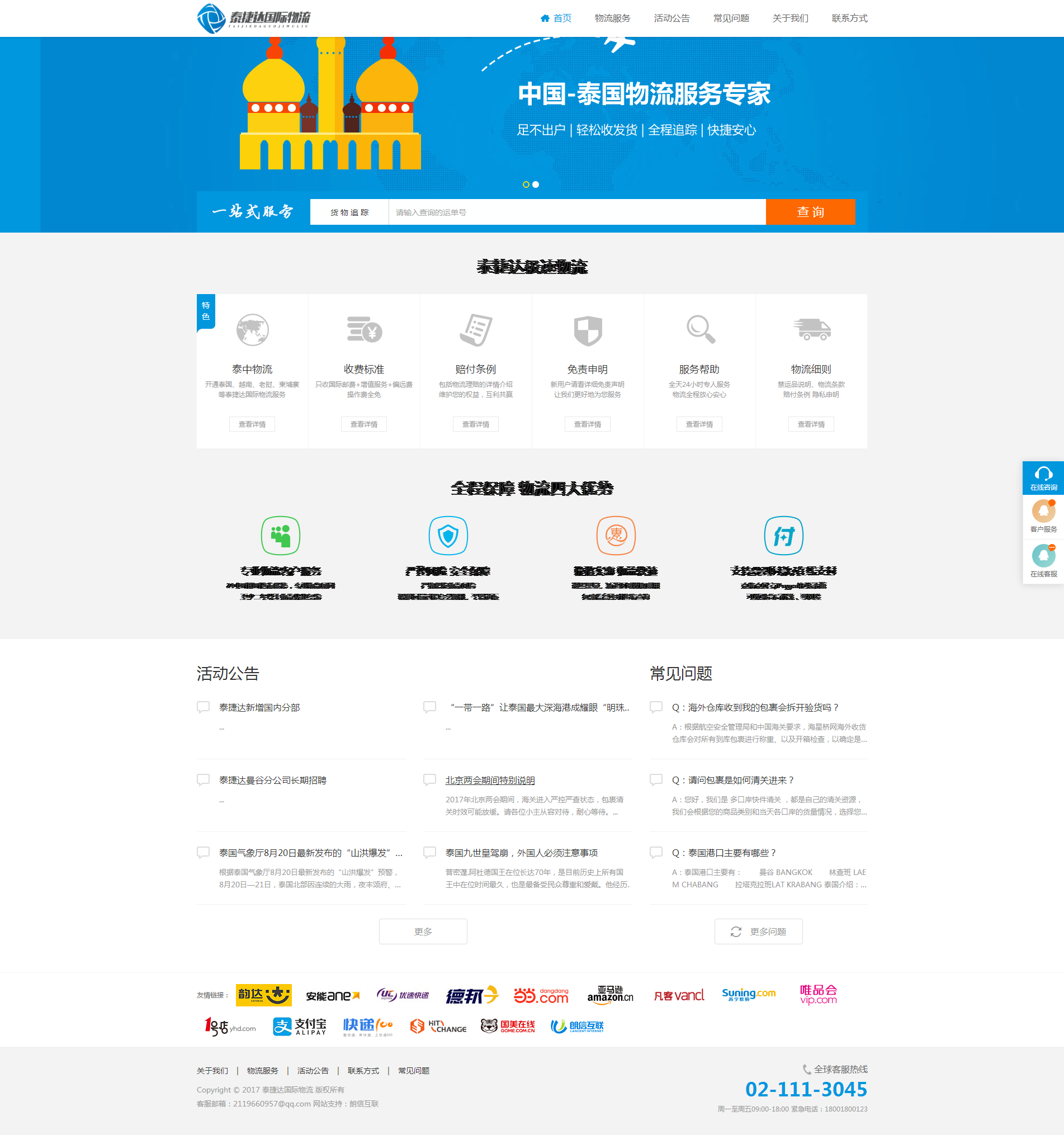
Task: Click the delivery truck icon for 物流细则
Action: [x=811, y=329]
